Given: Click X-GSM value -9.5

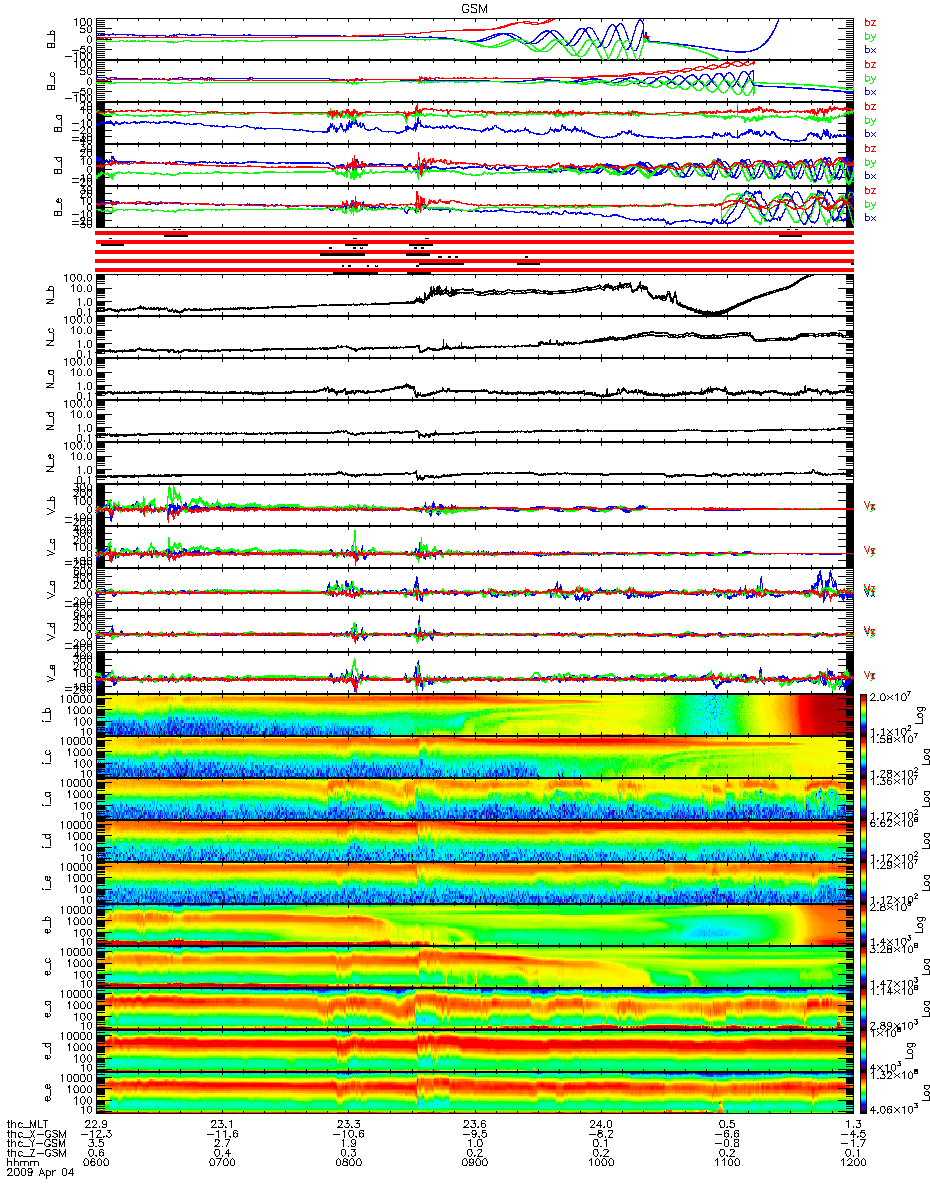Looking at the screenshot, I should [x=474, y=1134].
